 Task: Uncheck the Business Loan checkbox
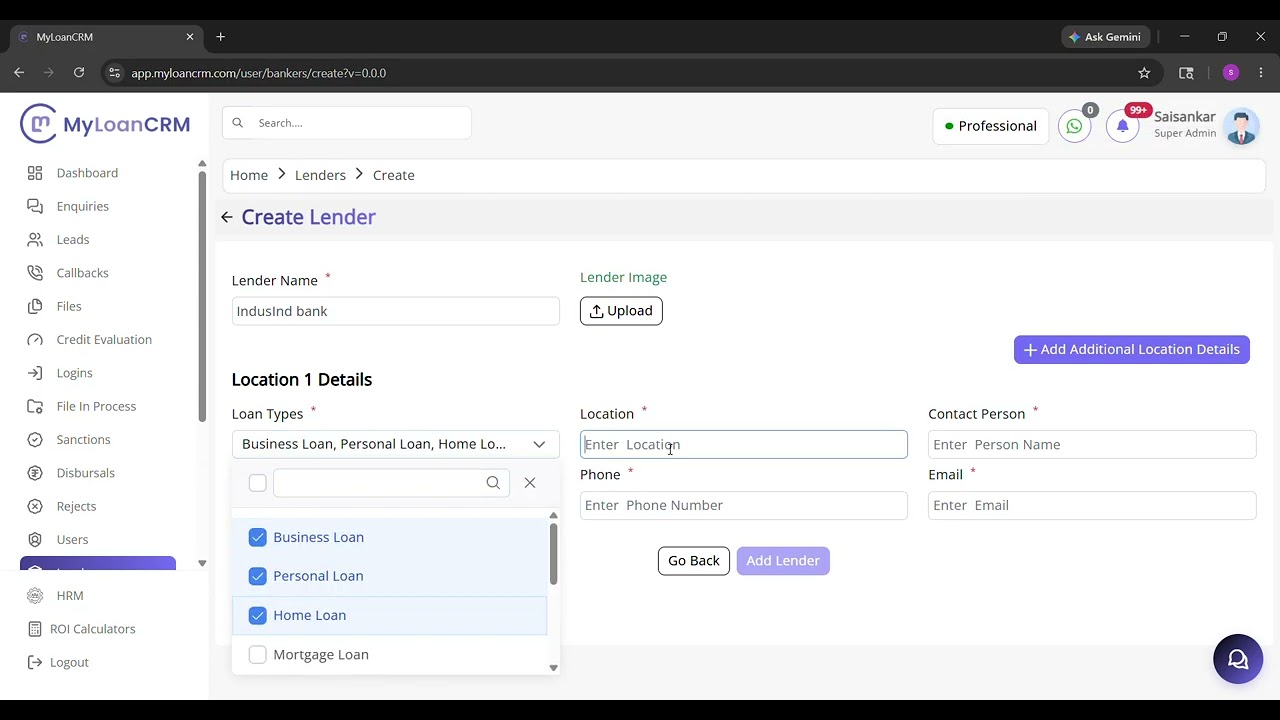pos(258,537)
